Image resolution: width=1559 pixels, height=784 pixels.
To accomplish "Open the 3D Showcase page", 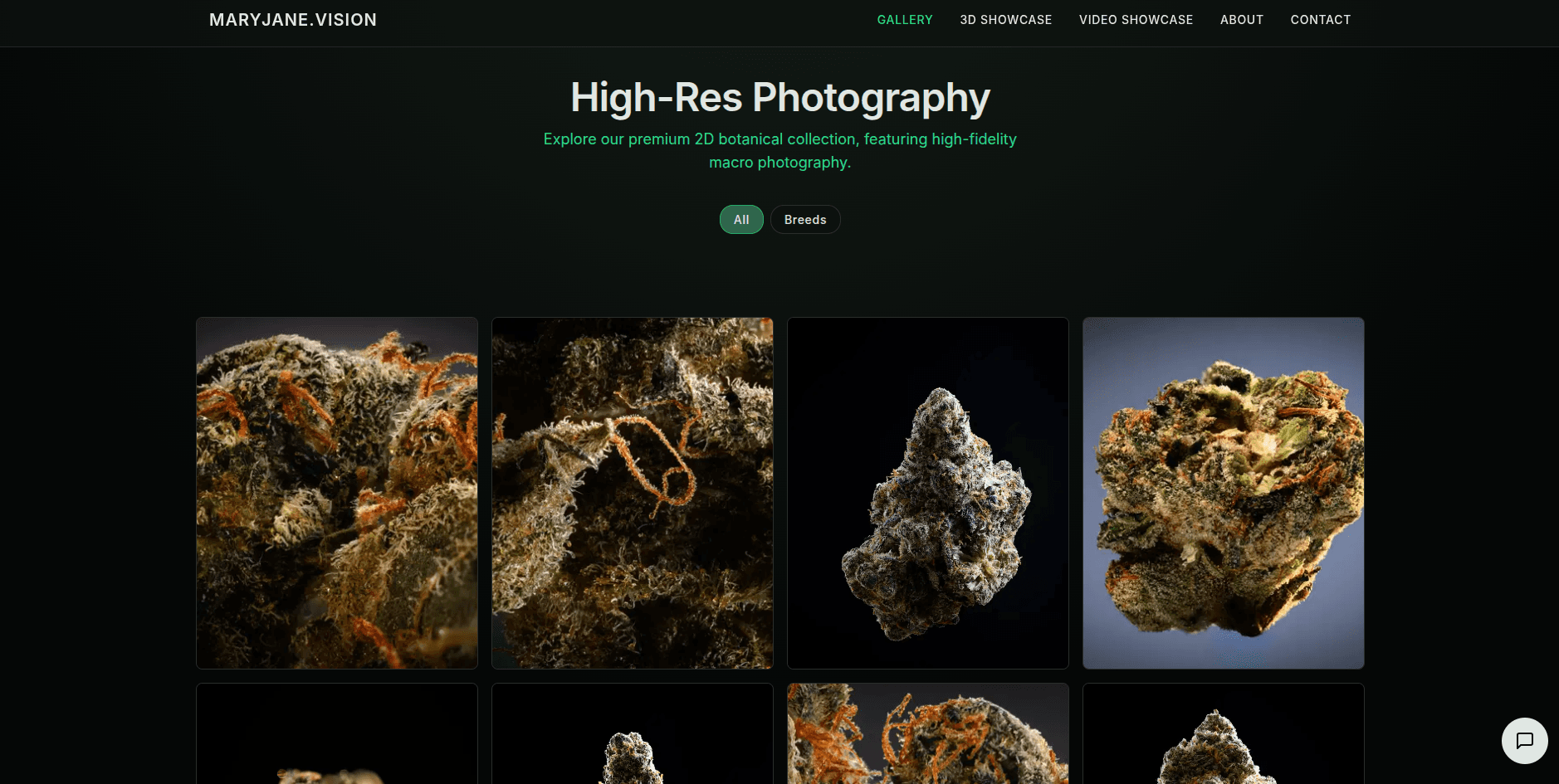I will tap(1005, 20).
